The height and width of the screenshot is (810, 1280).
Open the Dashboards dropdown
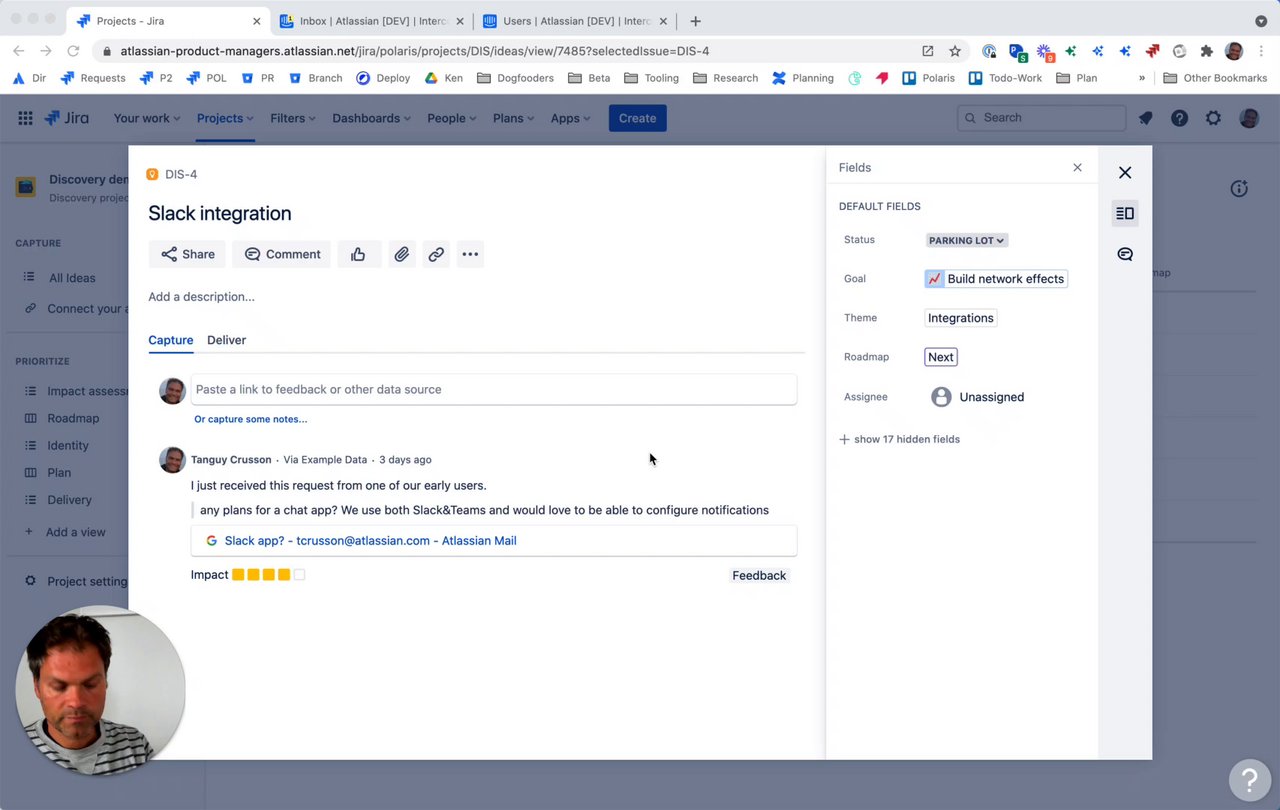point(372,118)
